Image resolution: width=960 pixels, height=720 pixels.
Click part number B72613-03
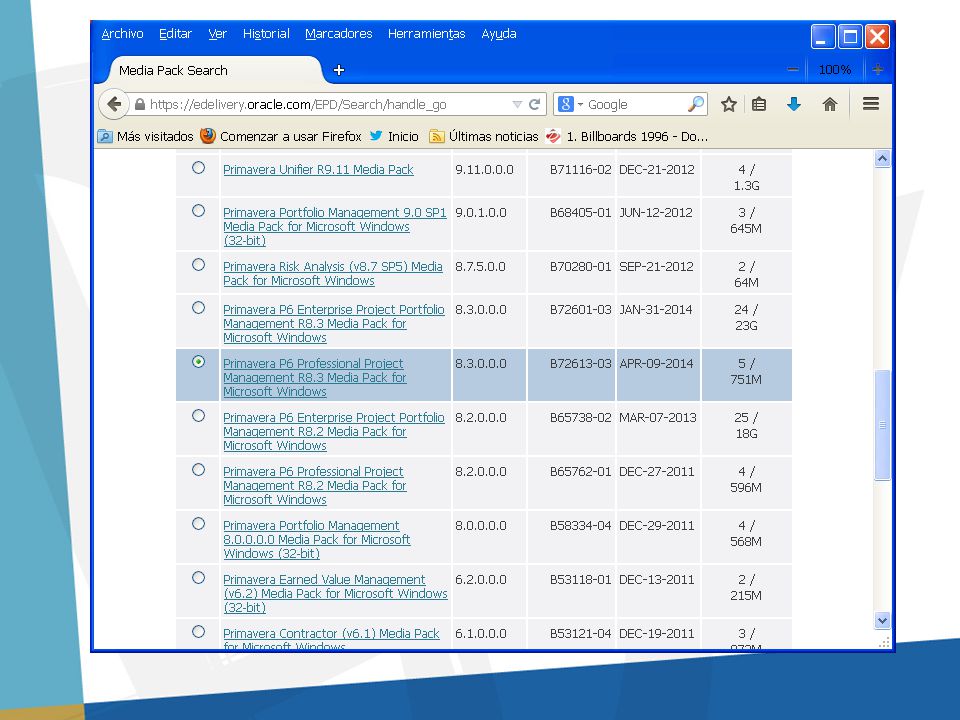pos(580,364)
